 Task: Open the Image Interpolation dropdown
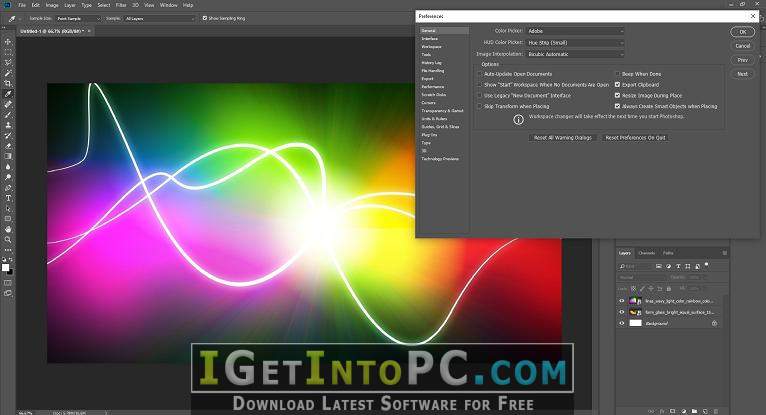click(x=575, y=54)
